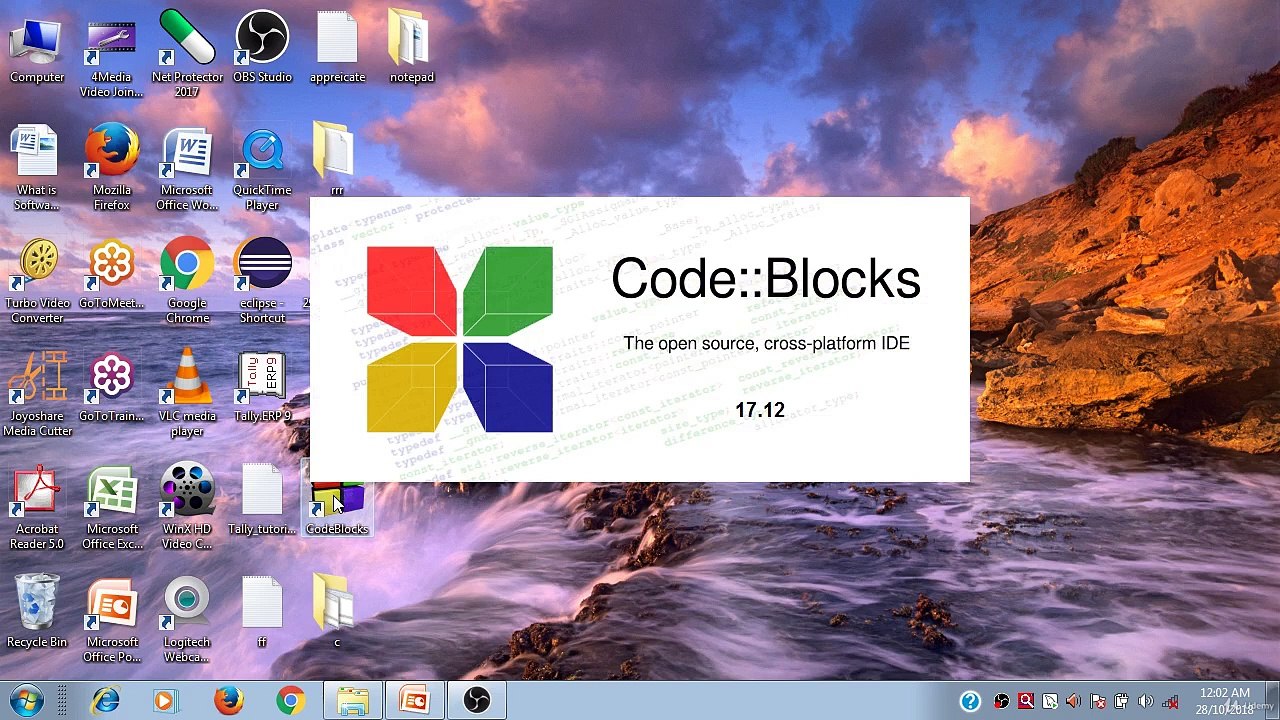Screen dimensions: 1280x720
Task: Open the OBS icon in the system tray
Action: coord(1002,701)
